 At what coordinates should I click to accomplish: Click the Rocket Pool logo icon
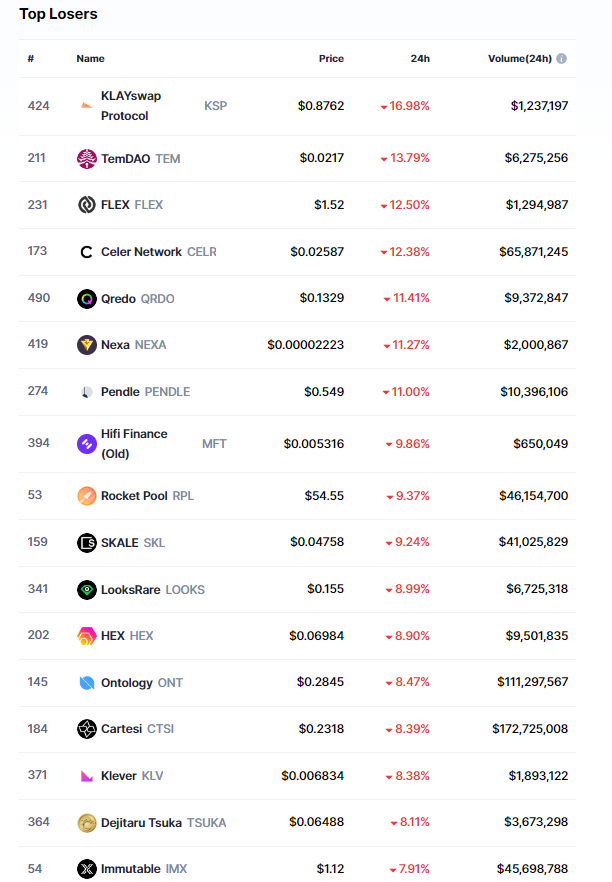[x=87, y=496]
